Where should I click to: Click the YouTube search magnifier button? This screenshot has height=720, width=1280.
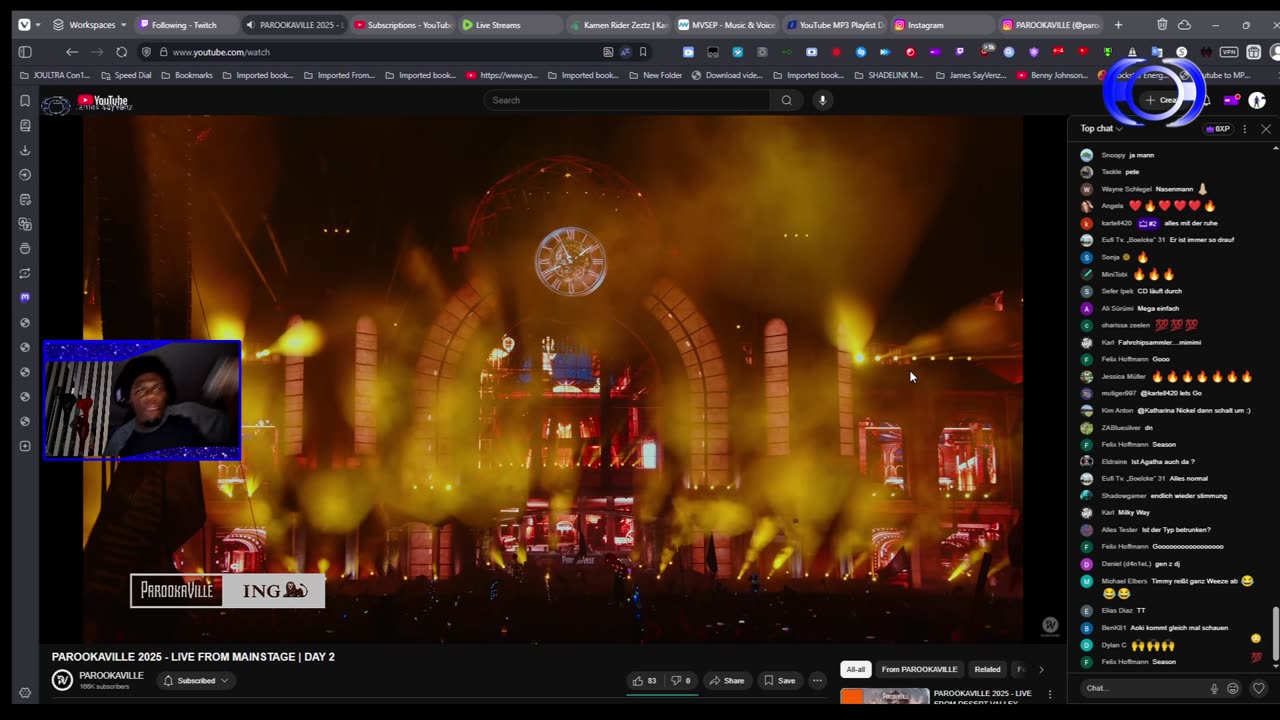786,100
